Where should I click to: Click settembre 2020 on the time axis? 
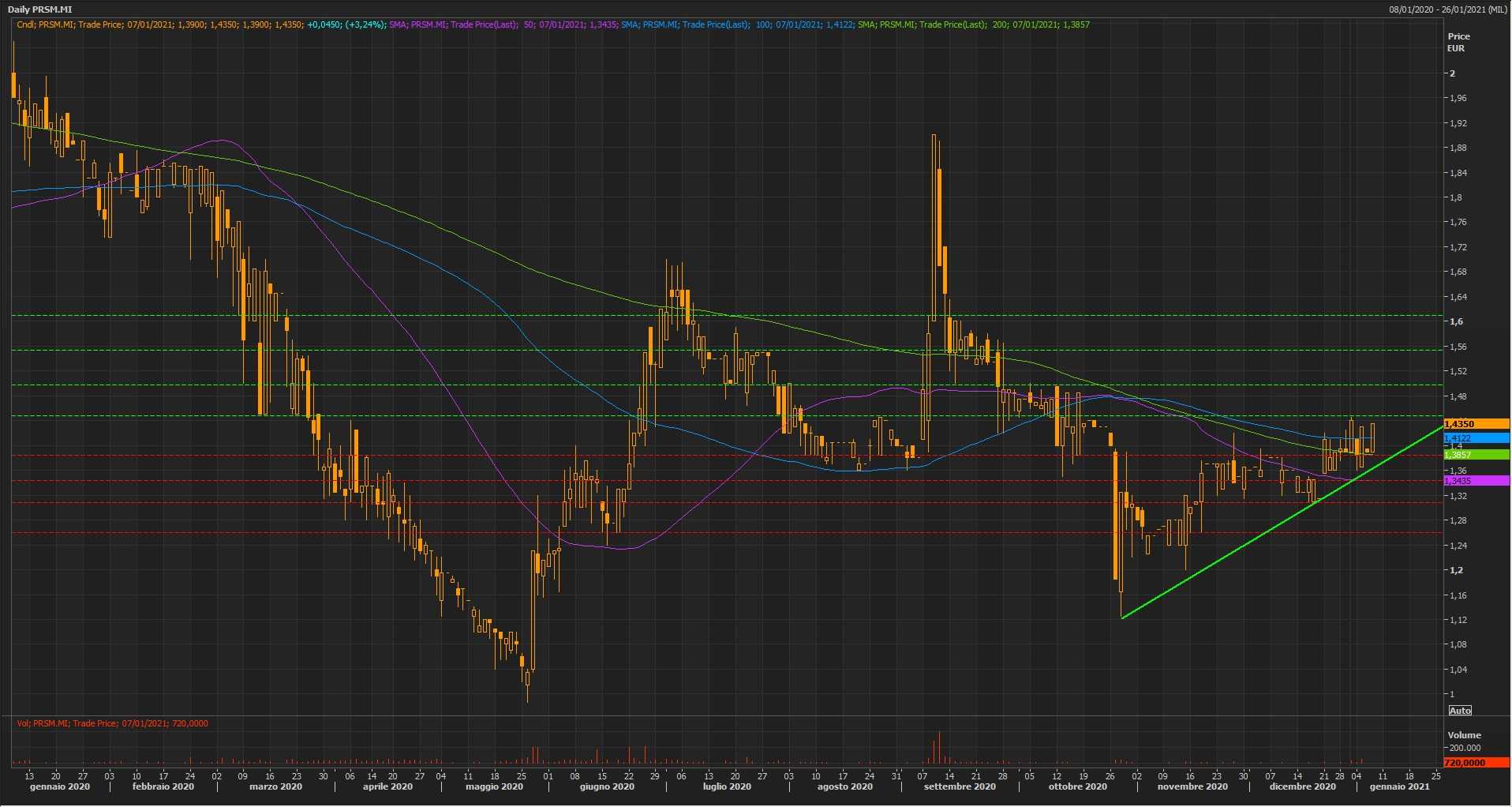point(960,786)
